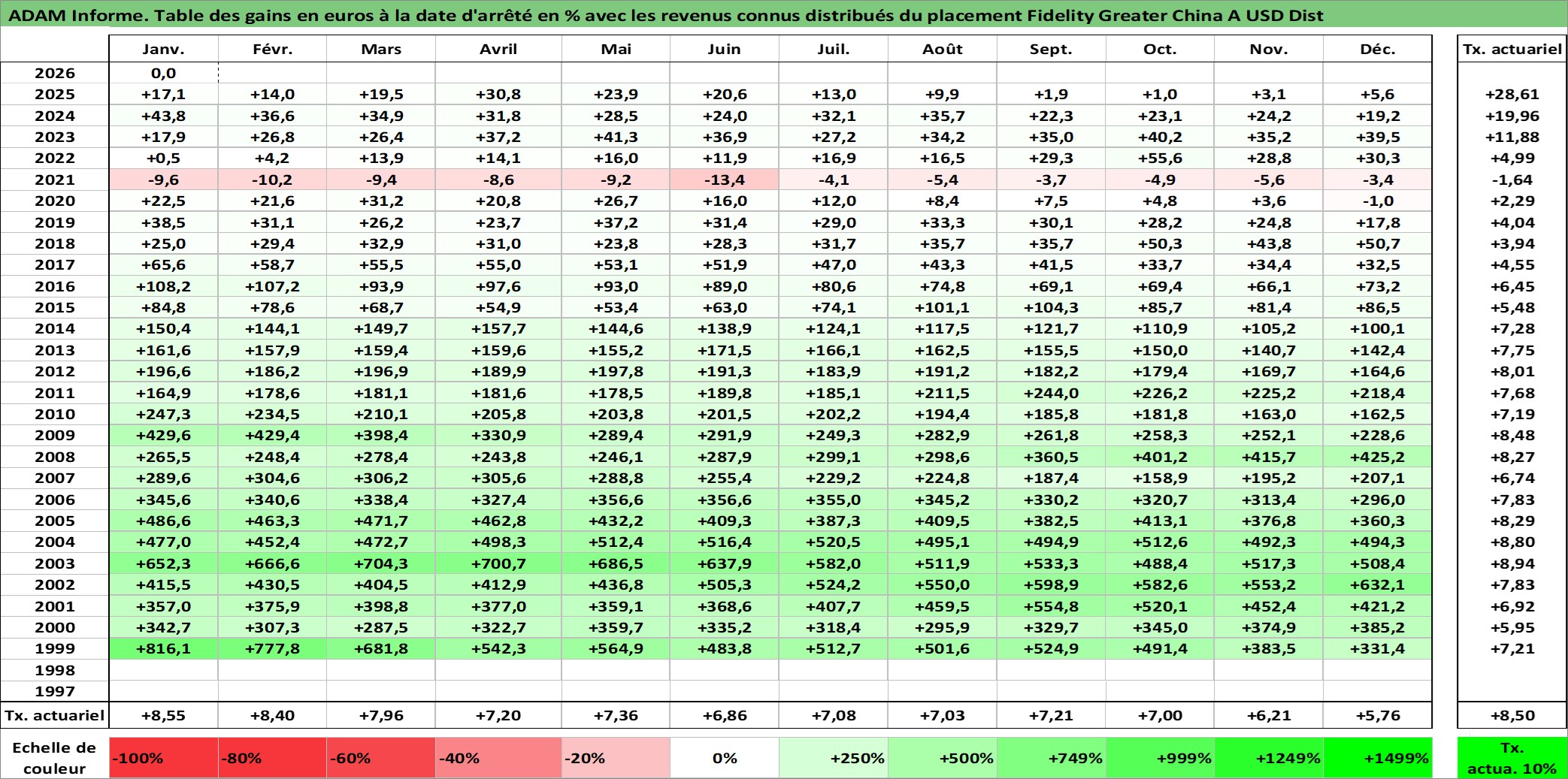This screenshot has height=779, width=1568.
Task: Click the top-right Tx. actuariel column header
Action: [1512, 49]
